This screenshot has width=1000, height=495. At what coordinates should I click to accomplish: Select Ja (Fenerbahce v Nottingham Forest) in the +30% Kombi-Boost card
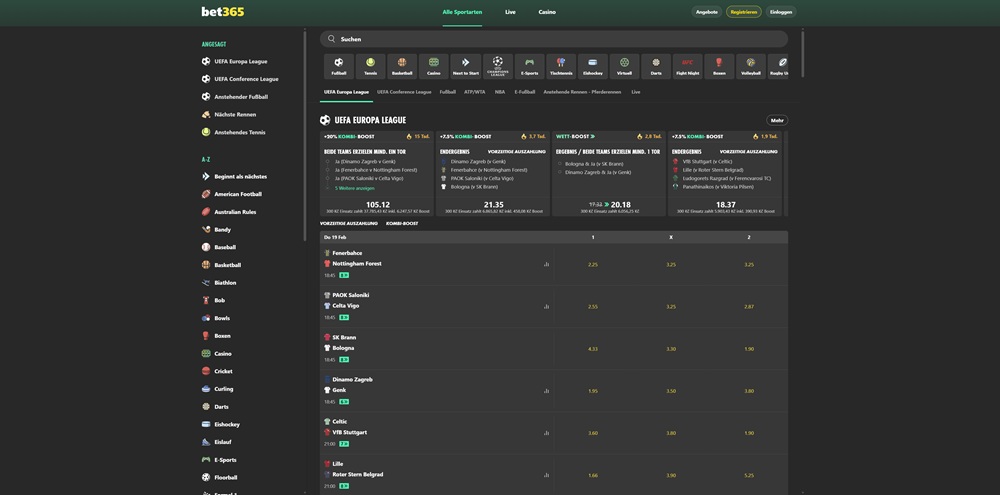point(374,170)
